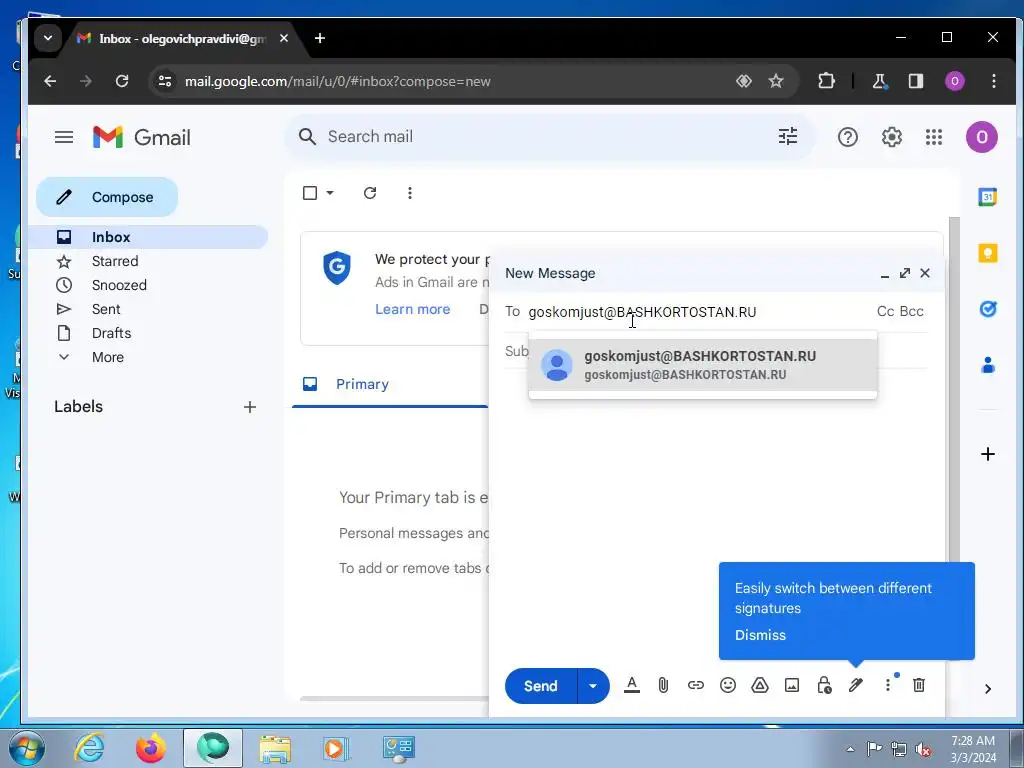Open Windows Start menu

tap(25, 748)
